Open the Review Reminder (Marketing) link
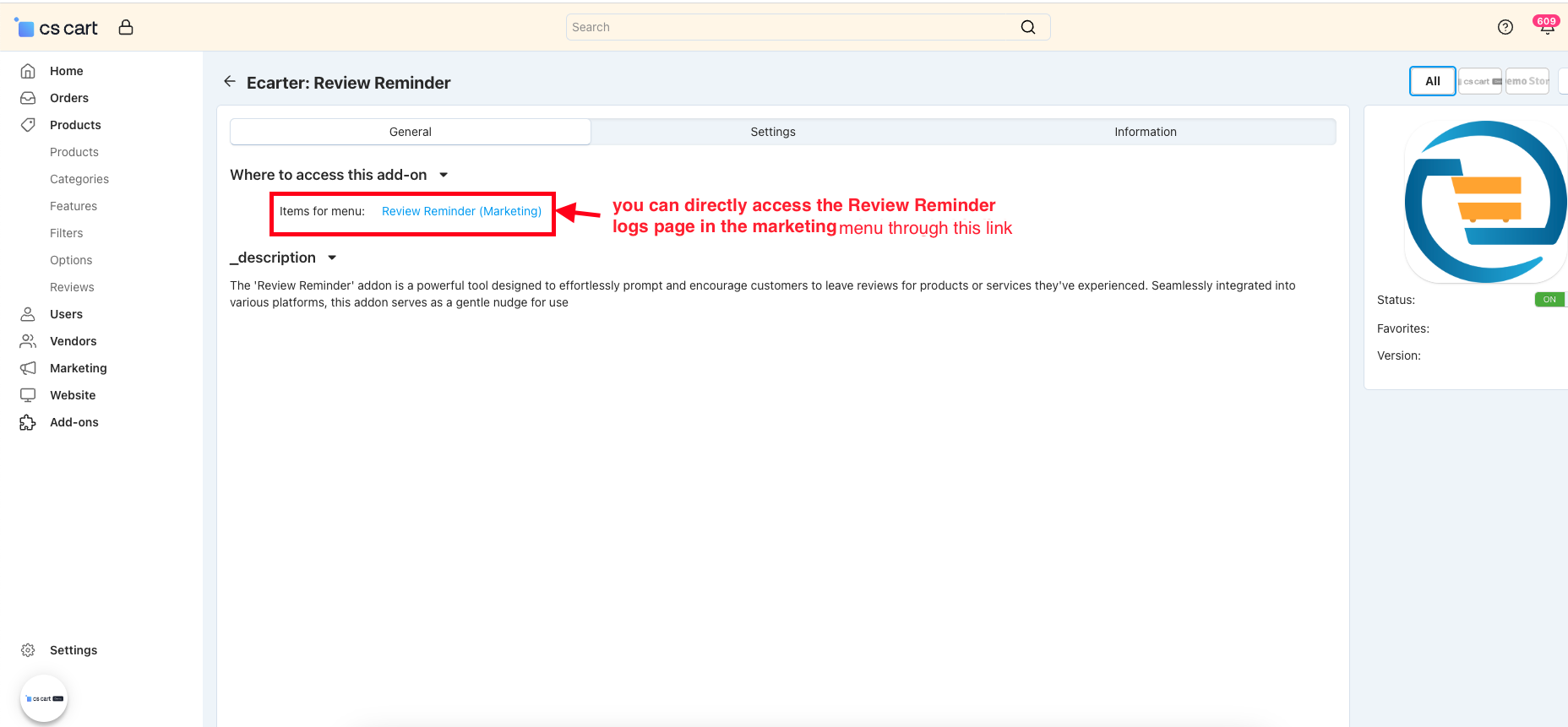This screenshot has width=1568, height=727. [461, 211]
